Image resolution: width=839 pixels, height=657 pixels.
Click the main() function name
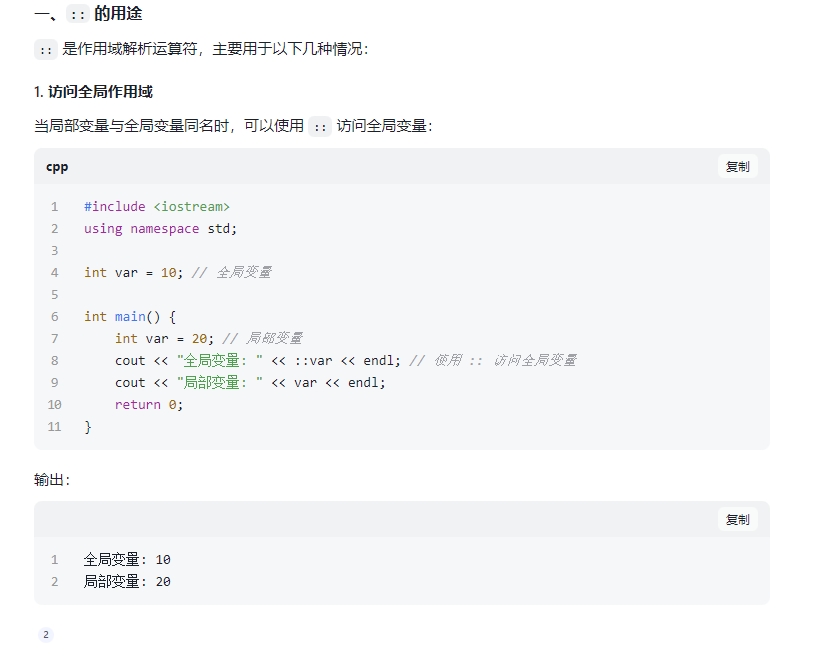pos(132,316)
